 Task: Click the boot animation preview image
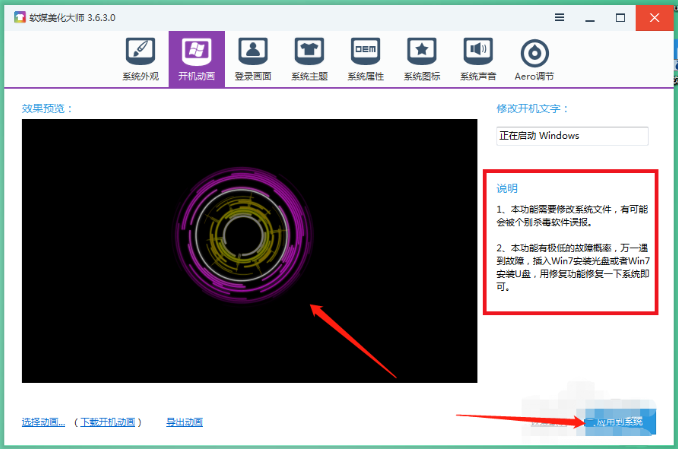pyautogui.click(x=249, y=251)
